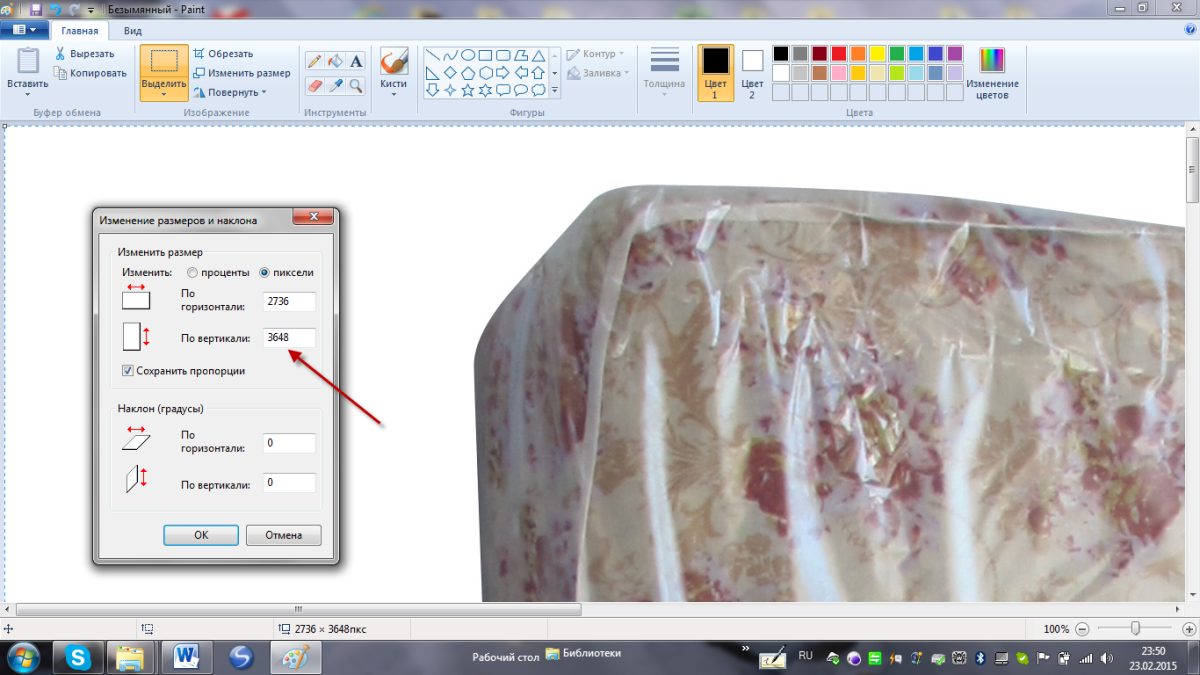Click Вырезать scissors icon
Screen dimensions: 1200x675
tap(61, 54)
